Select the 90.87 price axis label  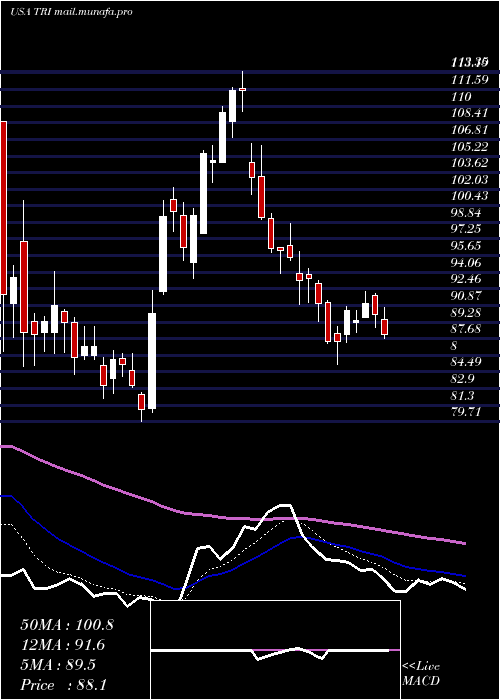(467, 296)
